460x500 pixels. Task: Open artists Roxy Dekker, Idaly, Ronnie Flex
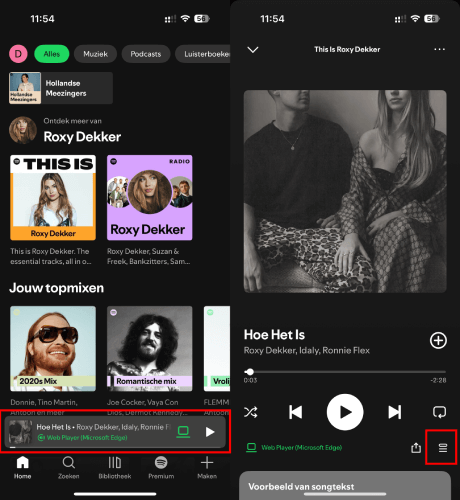[x=307, y=350]
